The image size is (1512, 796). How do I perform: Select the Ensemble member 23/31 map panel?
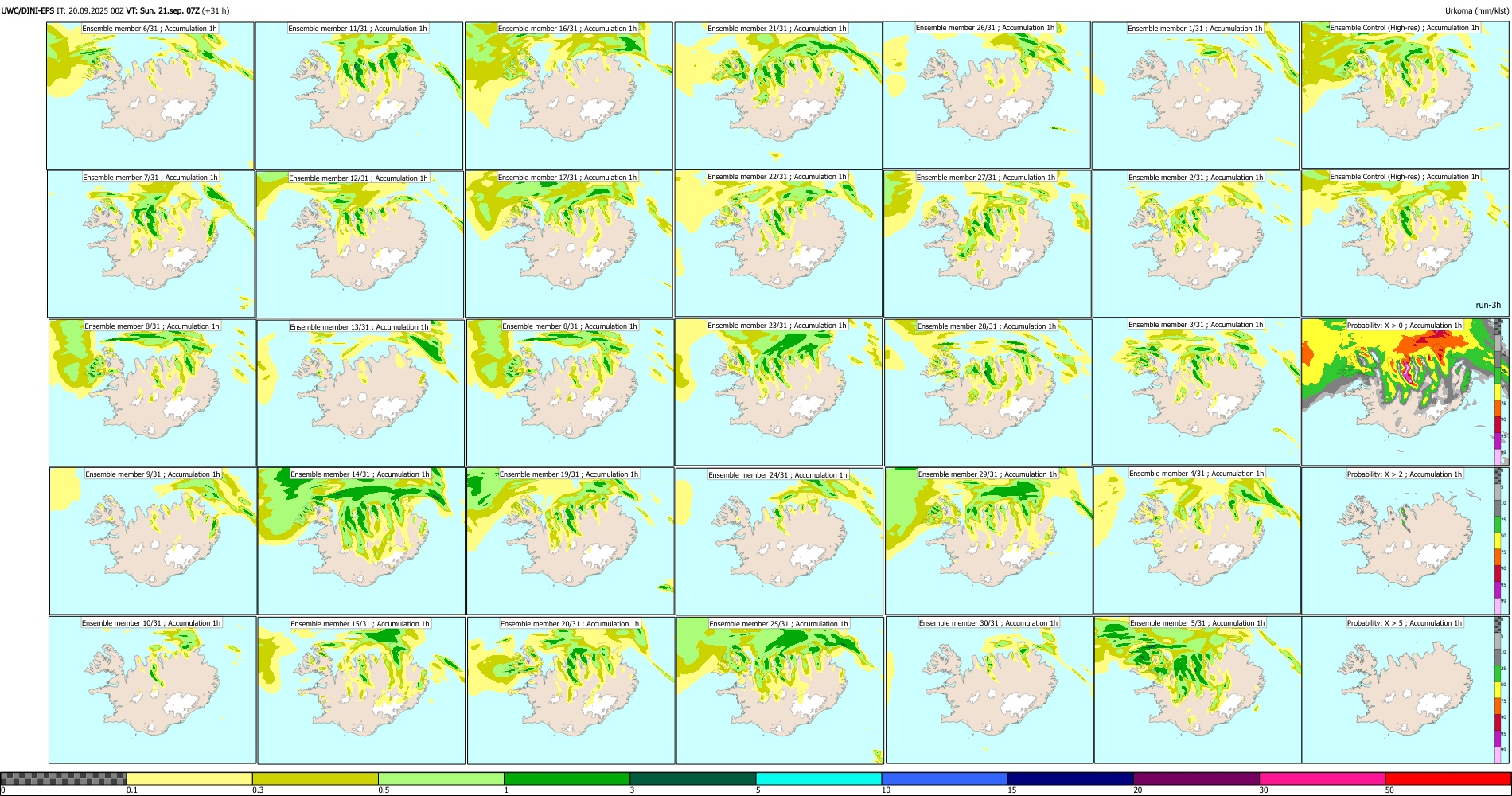tap(778, 392)
